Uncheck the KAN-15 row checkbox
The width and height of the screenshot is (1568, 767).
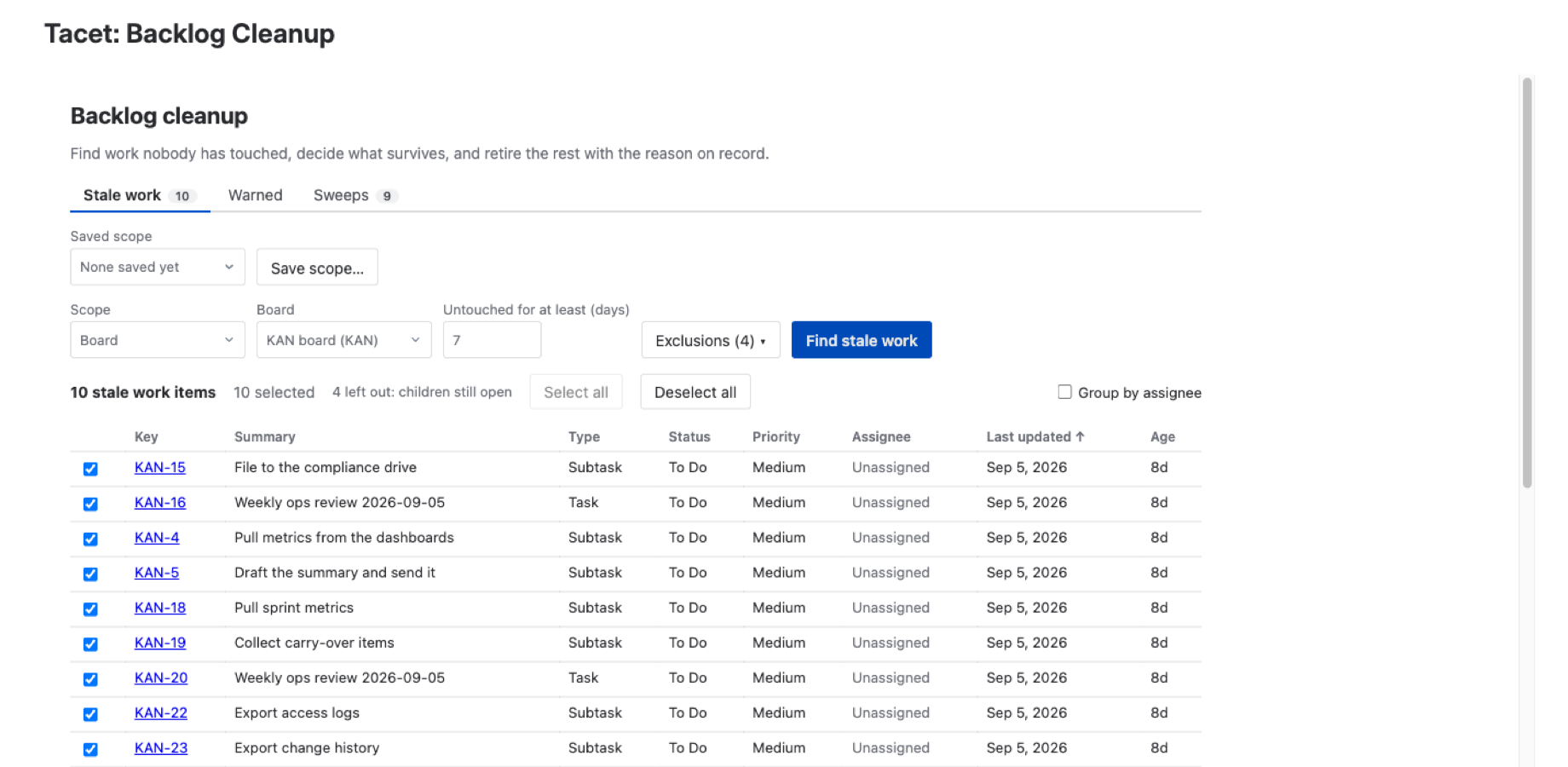90,469
